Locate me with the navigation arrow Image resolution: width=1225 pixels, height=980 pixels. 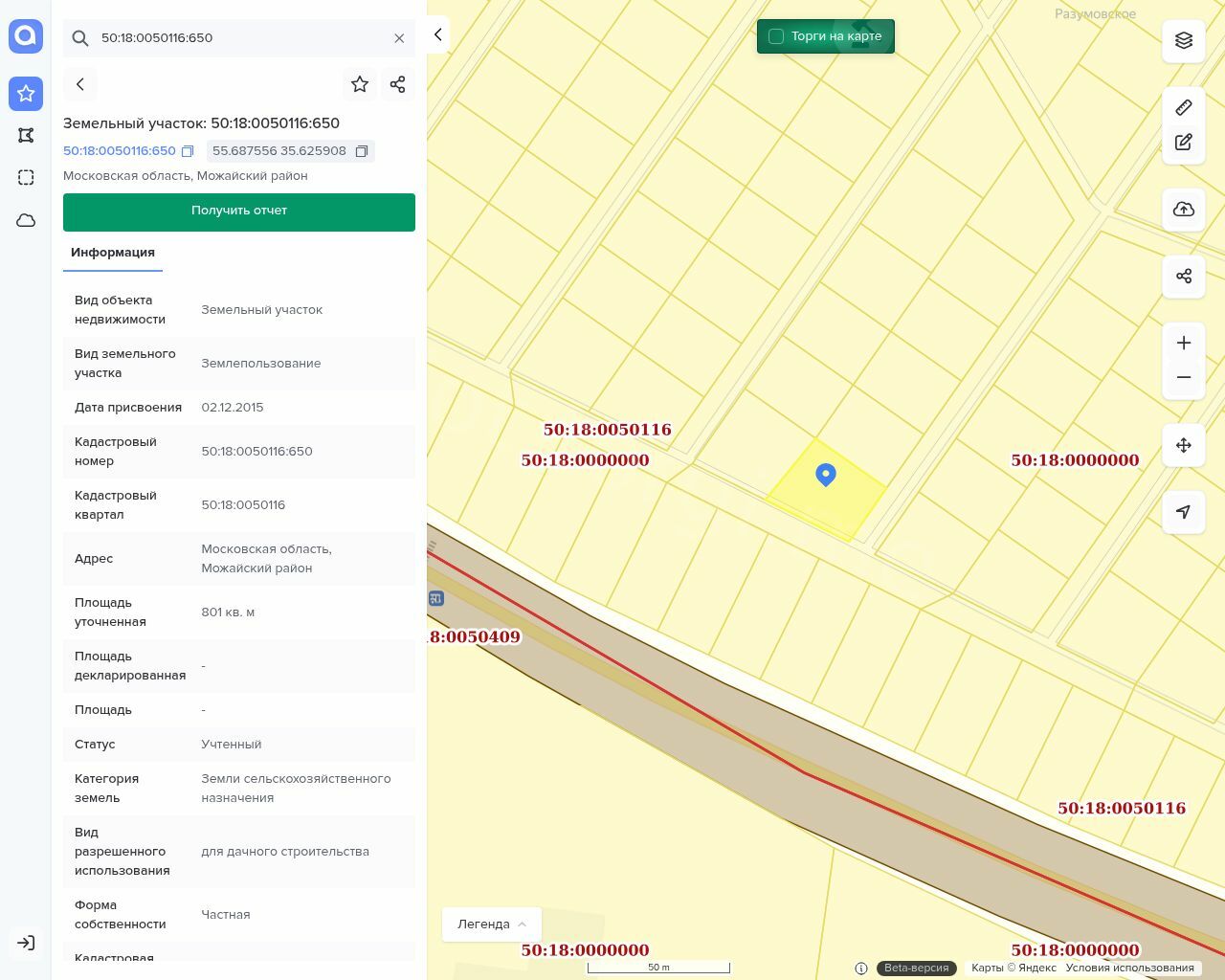pyautogui.click(x=1184, y=512)
